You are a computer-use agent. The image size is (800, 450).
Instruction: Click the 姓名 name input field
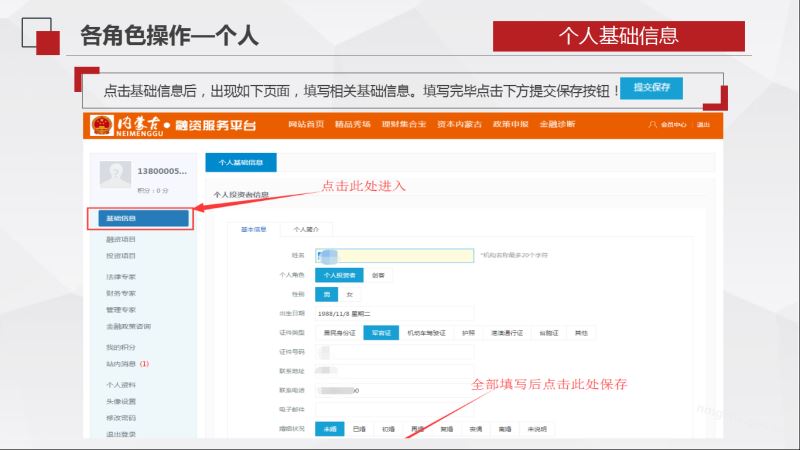point(394,256)
